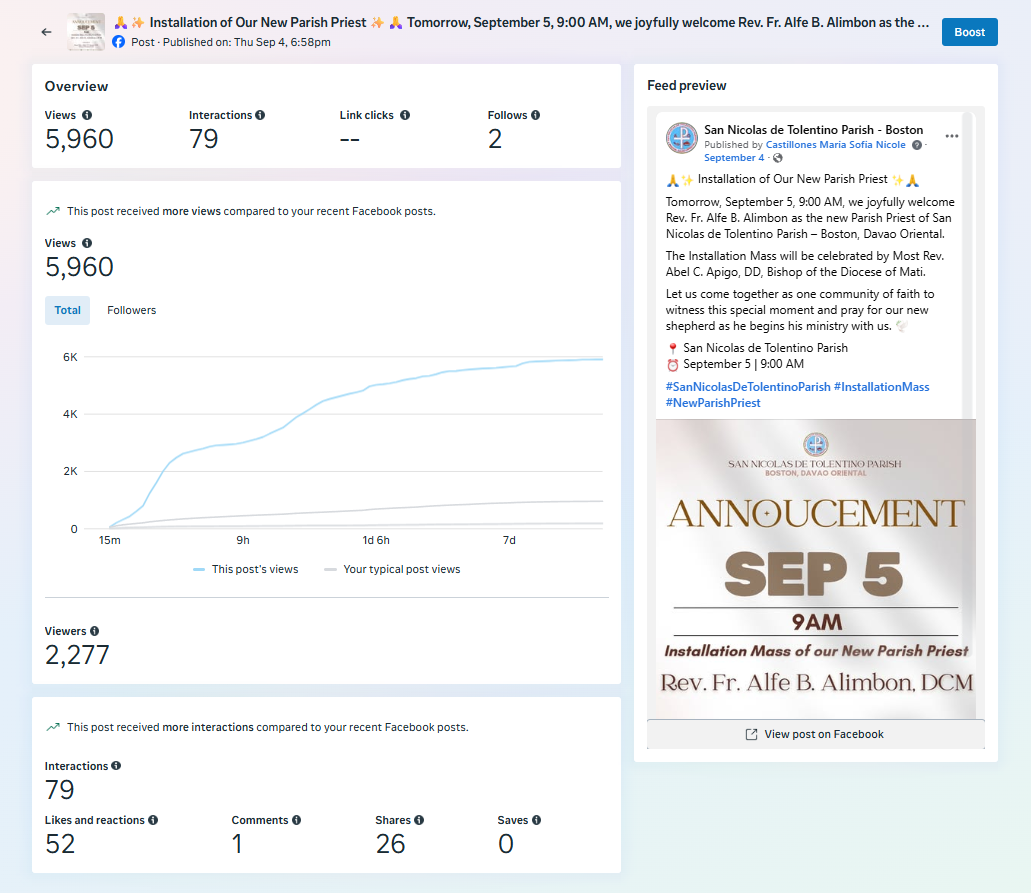Screen dimensions: 1031x893
Task: Show info for Likes and reactions
Action: pyautogui.click(x=153, y=820)
